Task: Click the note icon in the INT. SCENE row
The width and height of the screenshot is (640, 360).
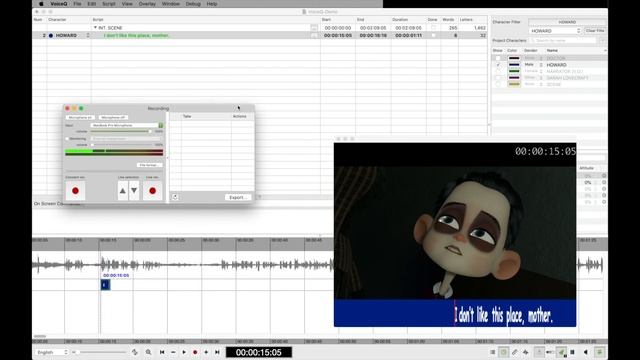Action: (x=314, y=28)
